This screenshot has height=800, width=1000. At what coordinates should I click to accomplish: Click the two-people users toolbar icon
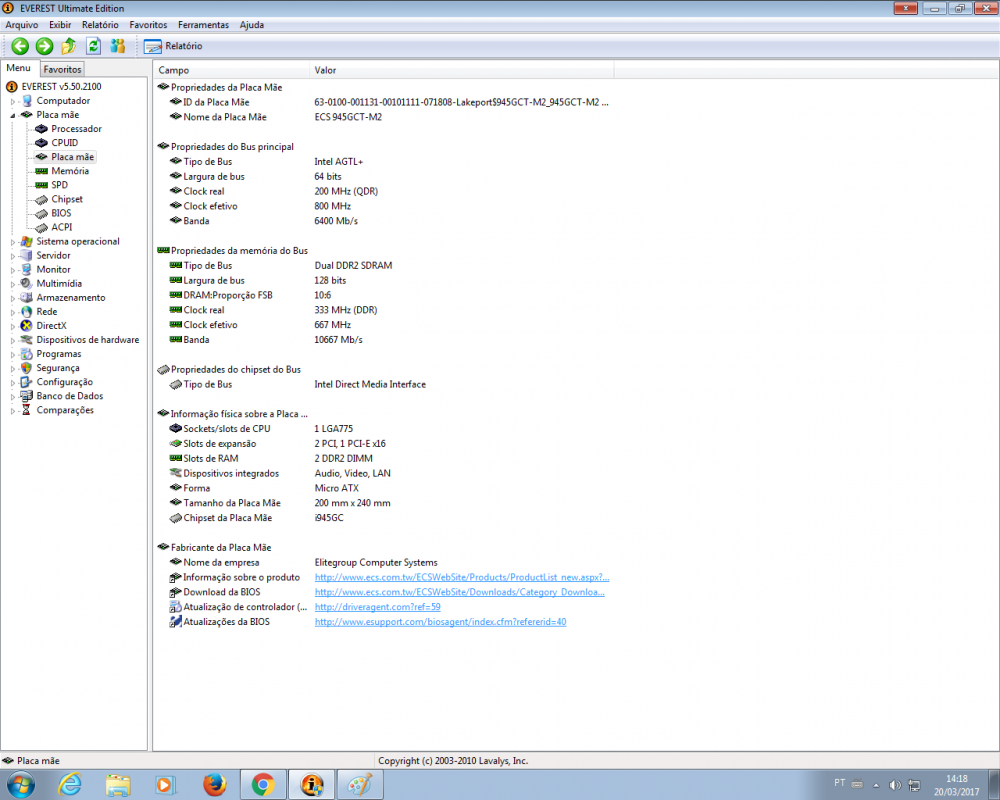(118, 46)
